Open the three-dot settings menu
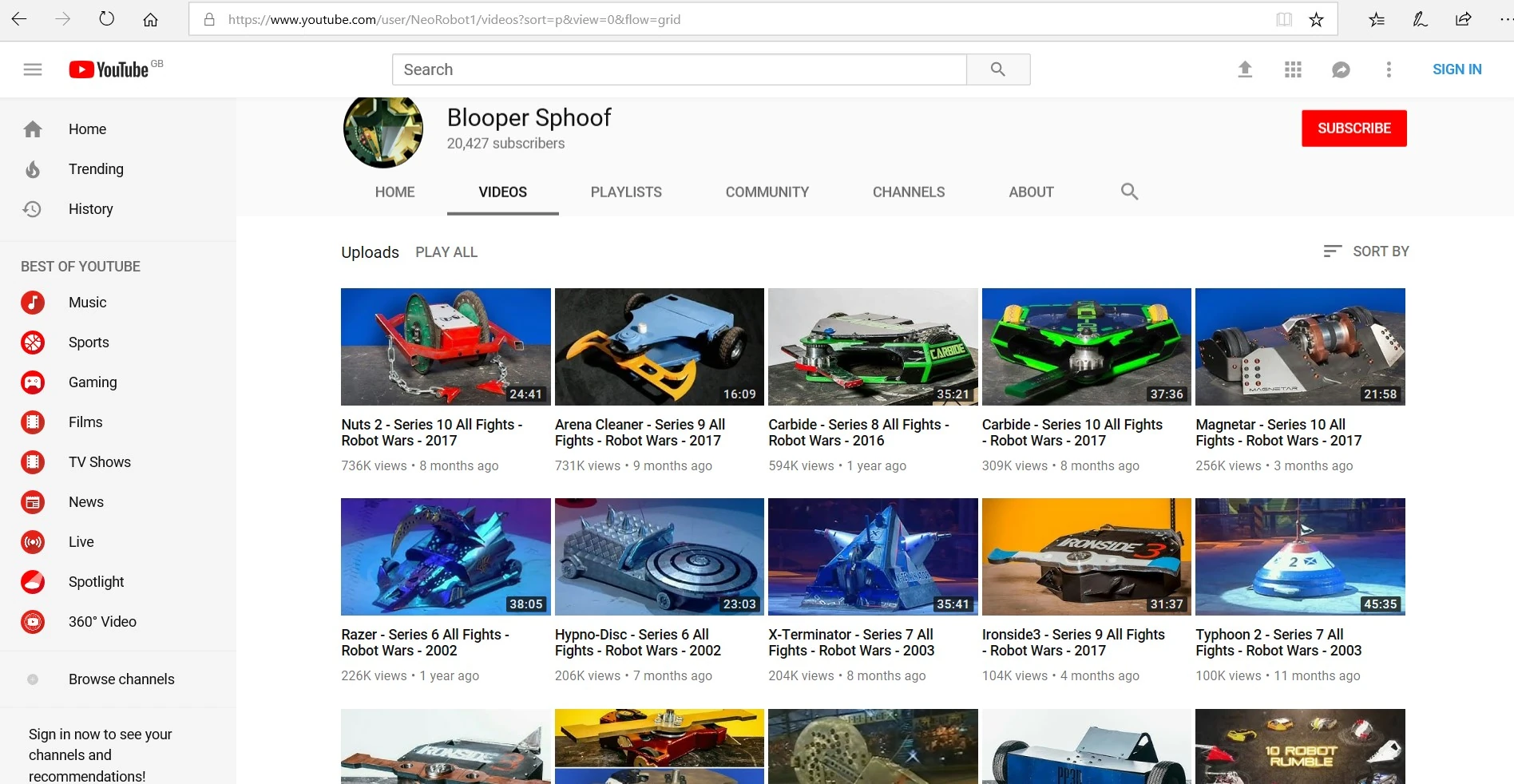The width and height of the screenshot is (1514, 784). [1389, 69]
